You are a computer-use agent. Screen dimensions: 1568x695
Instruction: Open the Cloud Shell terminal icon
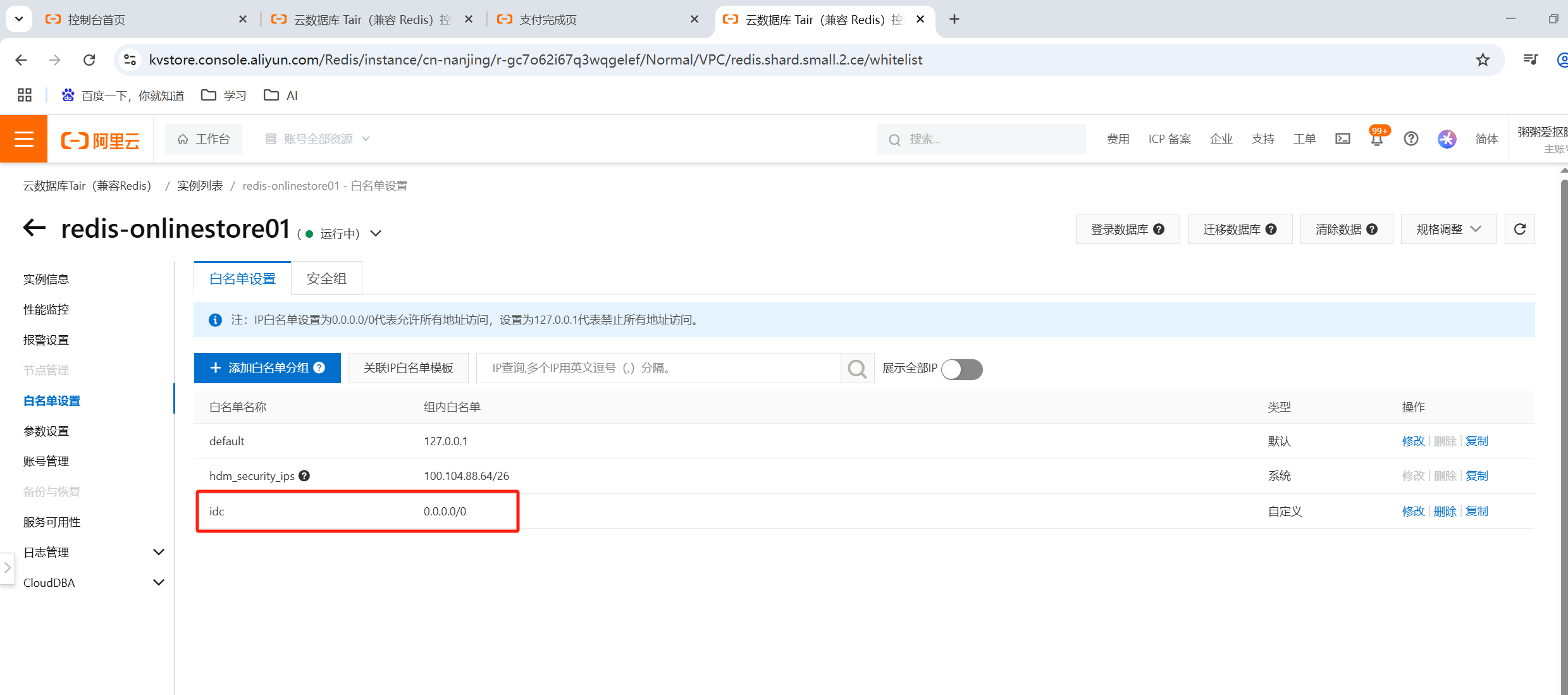[x=1342, y=138]
